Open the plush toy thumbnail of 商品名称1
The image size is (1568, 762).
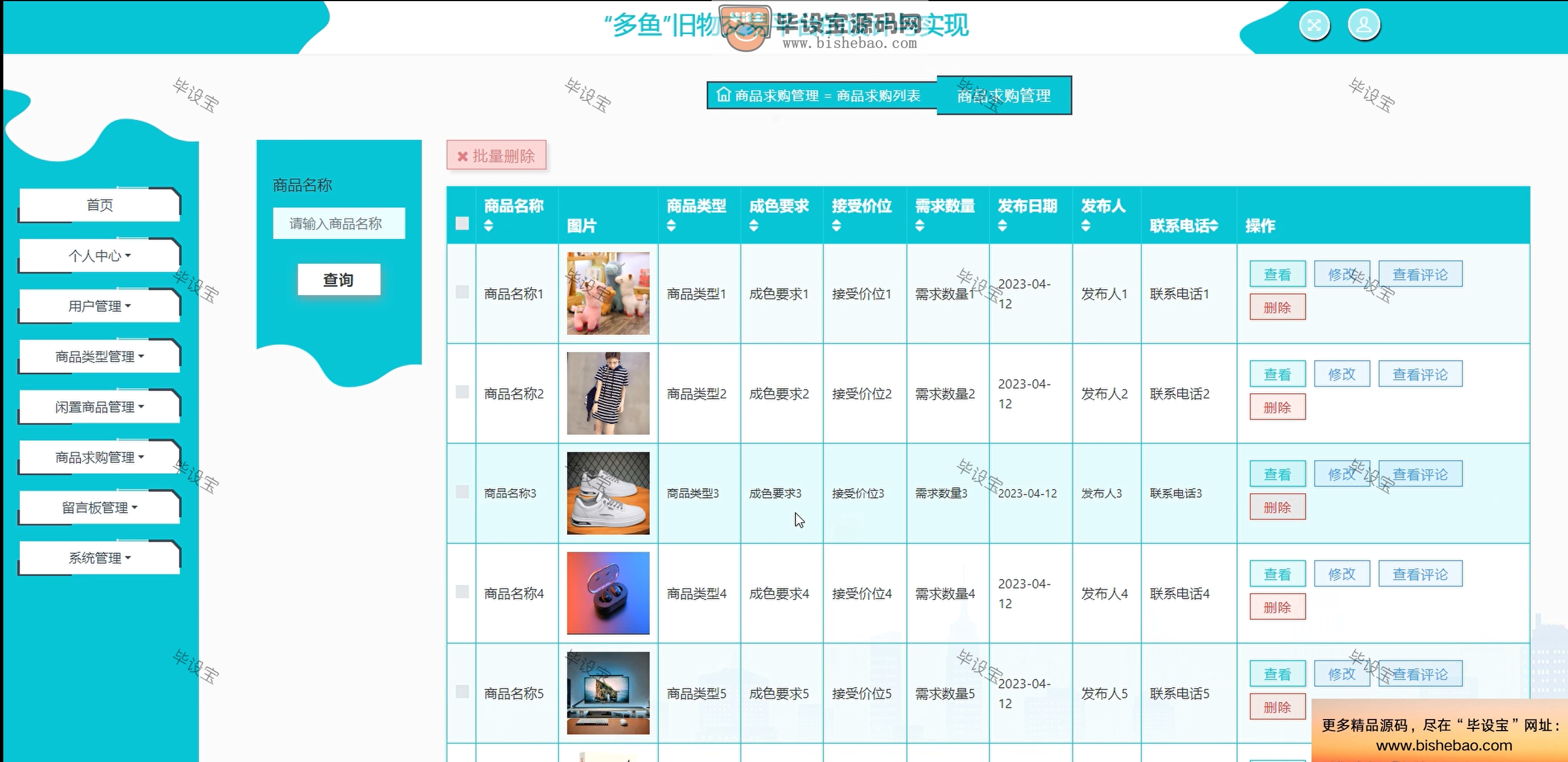(608, 293)
